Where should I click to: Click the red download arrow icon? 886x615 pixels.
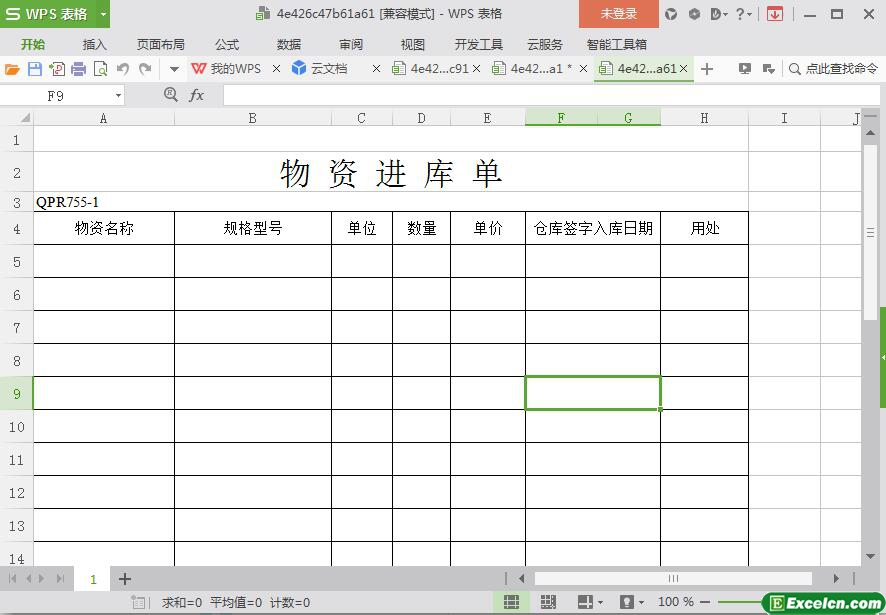(775, 14)
